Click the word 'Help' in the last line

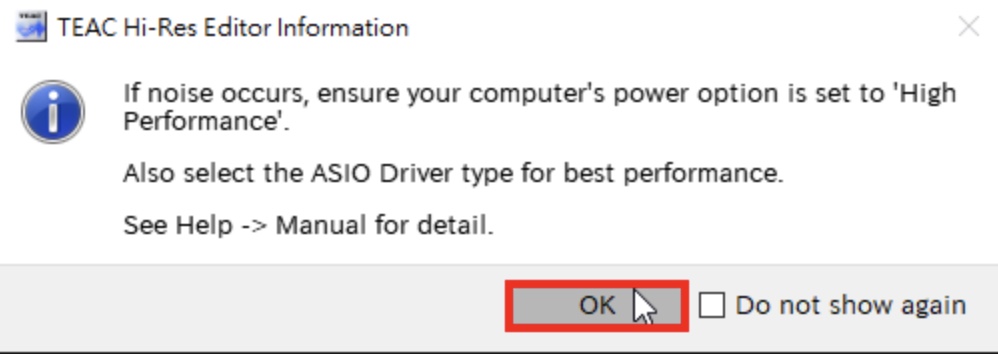tap(204, 226)
